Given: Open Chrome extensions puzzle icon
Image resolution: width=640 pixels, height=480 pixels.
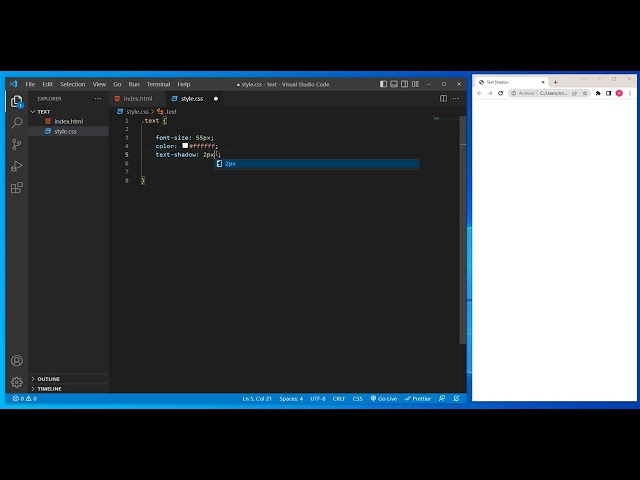Looking at the screenshot, I should [598, 93].
